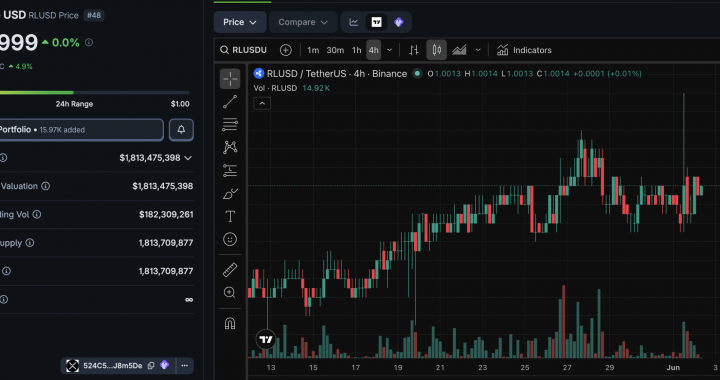Image resolution: width=720 pixels, height=380 pixels.
Task: Show info for $1,813,475,398 market cap
Action: [4, 158]
